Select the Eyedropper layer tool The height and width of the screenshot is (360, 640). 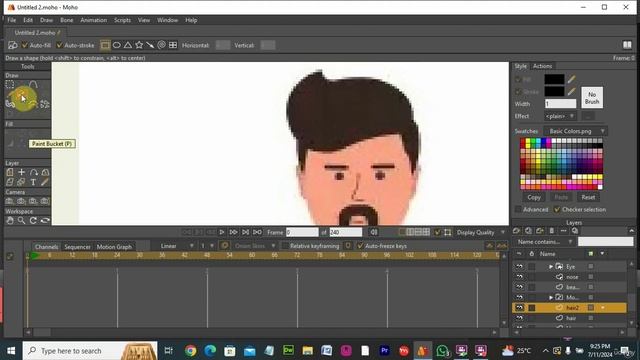pos(45,182)
